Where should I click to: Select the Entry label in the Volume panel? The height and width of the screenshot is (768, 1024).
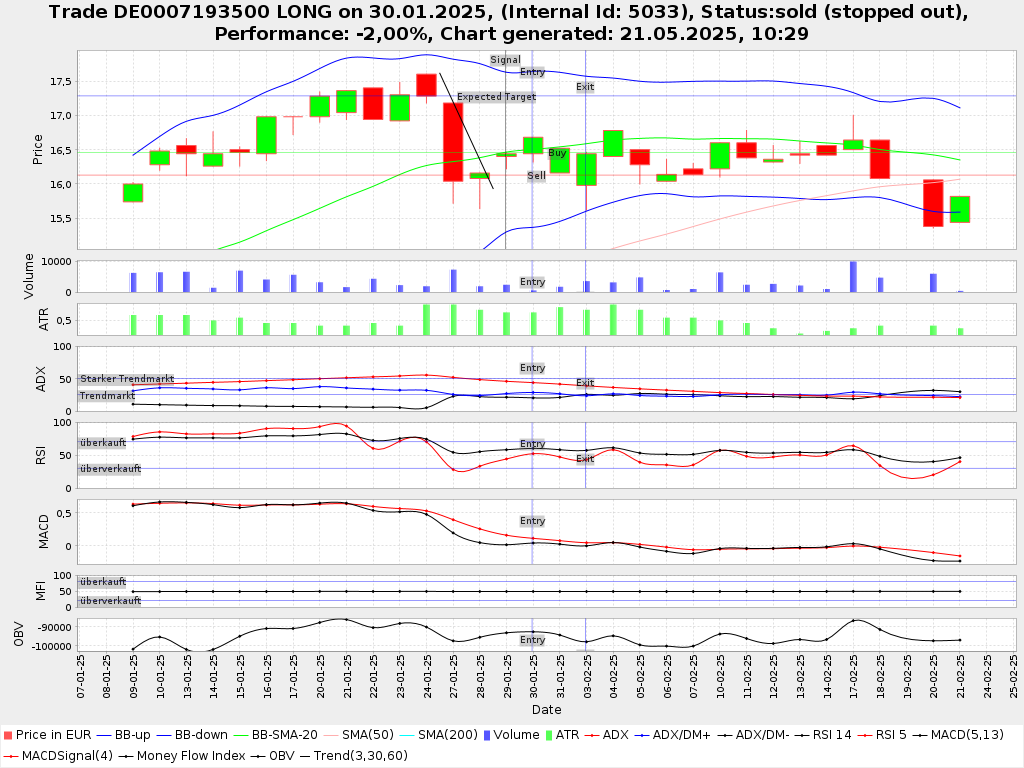point(532,282)
